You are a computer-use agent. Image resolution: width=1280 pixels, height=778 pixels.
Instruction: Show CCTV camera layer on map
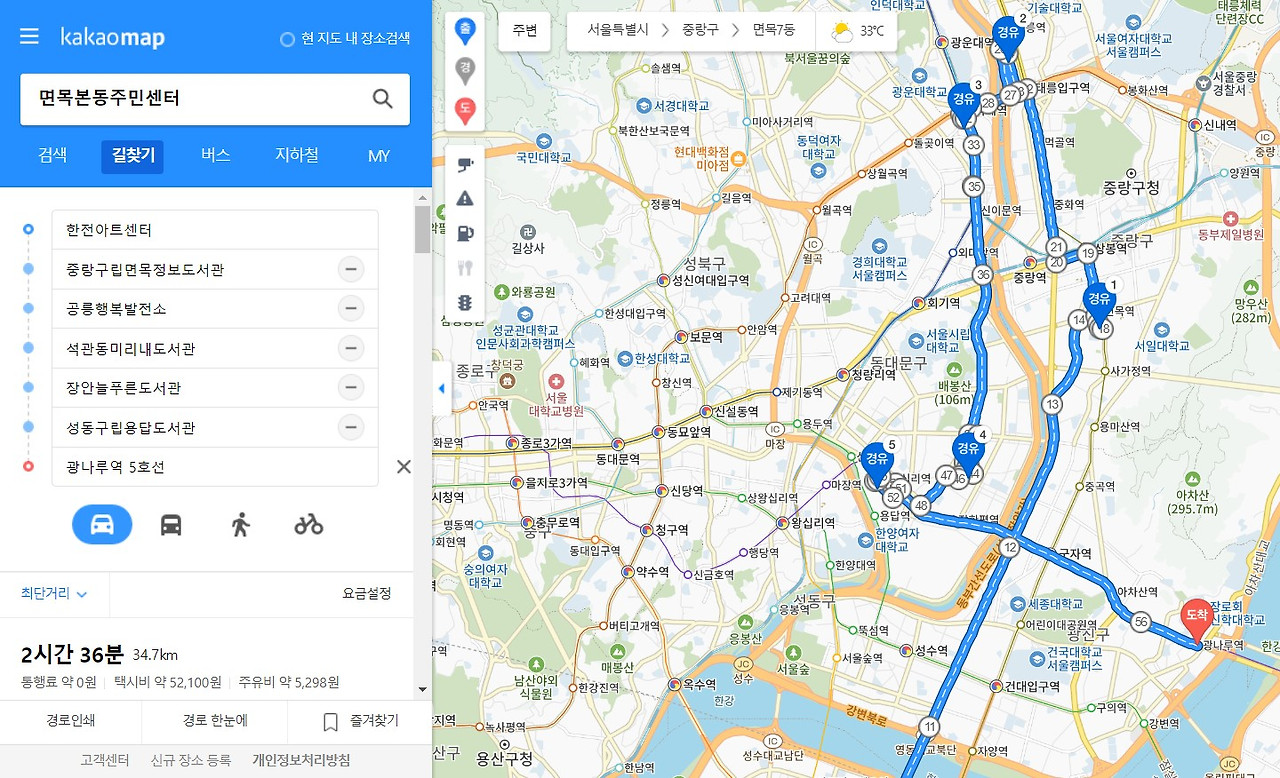pyautogui.click(x=465, y=164)
